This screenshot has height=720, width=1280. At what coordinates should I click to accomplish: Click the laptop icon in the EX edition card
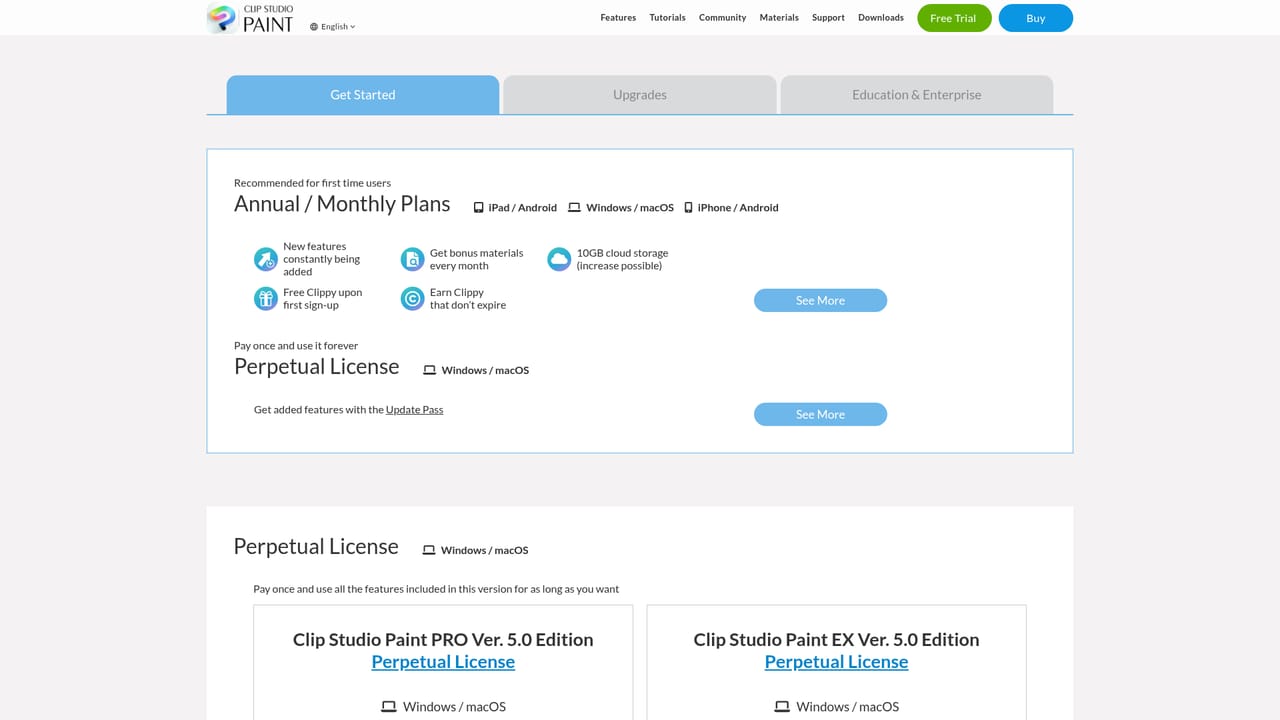782,707
